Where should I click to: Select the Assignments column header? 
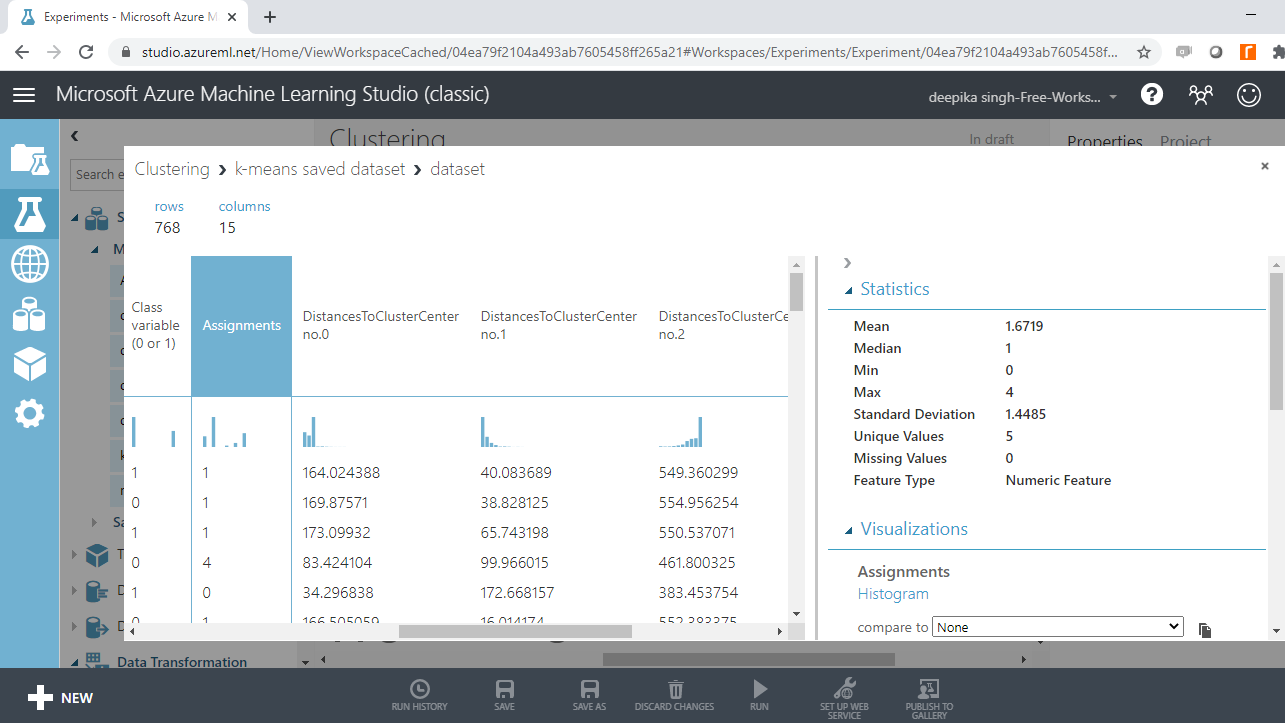click(x=242, y=325)
